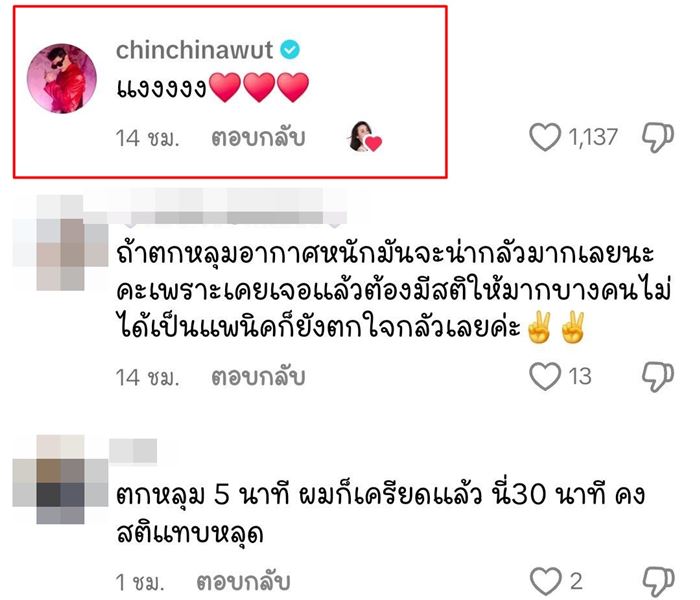Image resolution: width=700 pixels, height=600 pixels.
Task: Dislike the comment with 13 likes
Action: (x=658, y=377)
